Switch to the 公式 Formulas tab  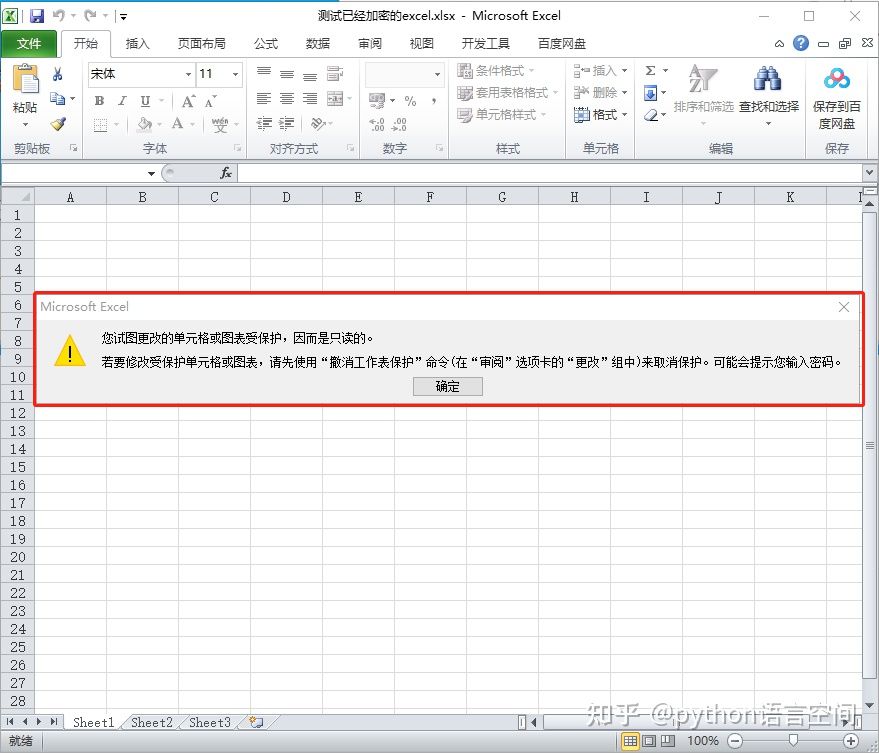coord(266,44)
